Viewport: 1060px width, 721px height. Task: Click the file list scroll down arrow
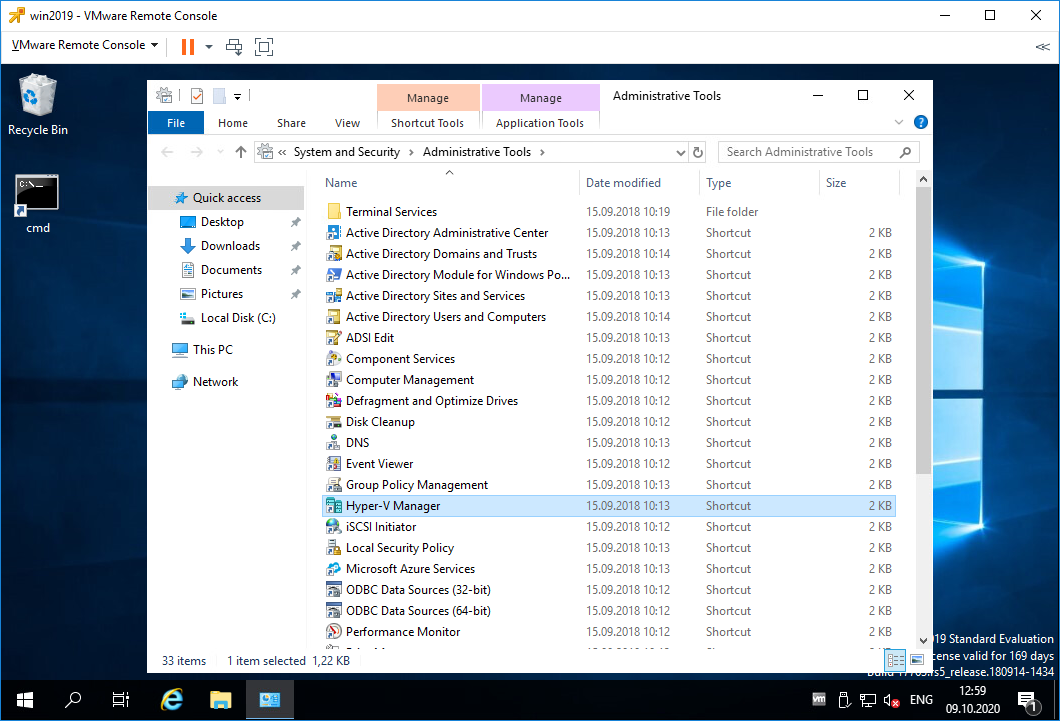point(923,640)
